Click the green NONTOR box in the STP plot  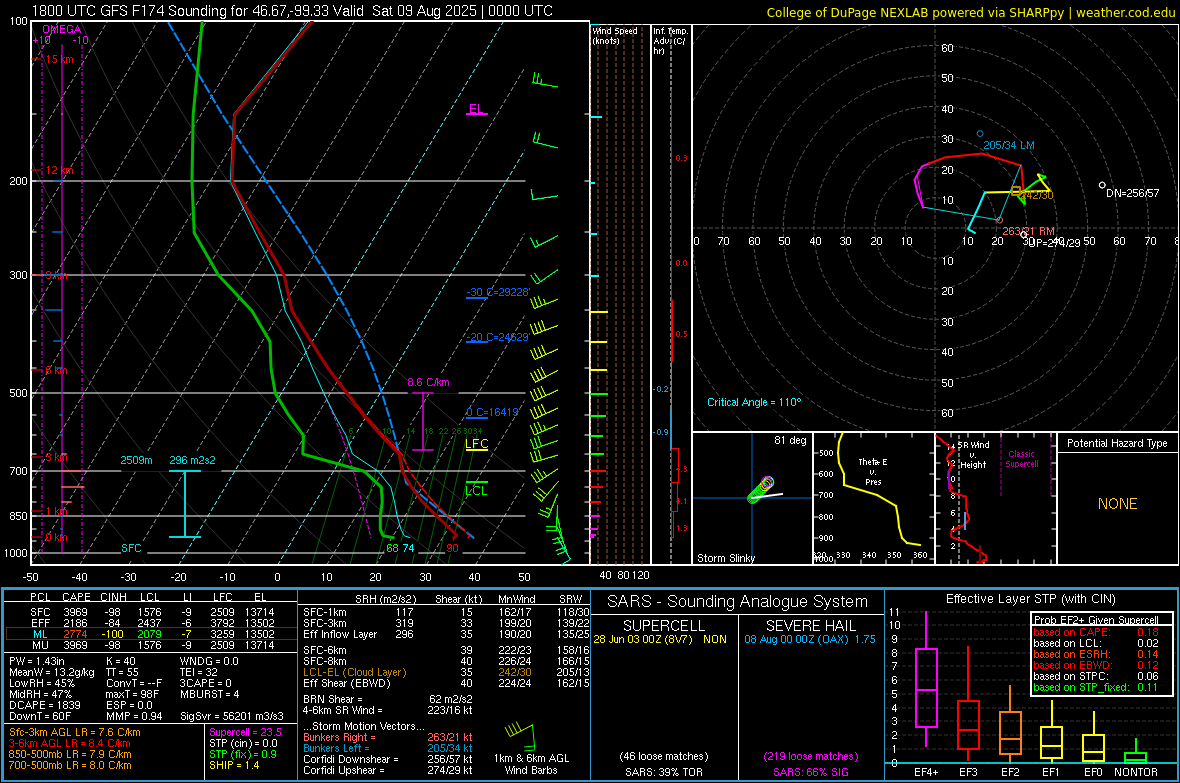coord(1135,757)
